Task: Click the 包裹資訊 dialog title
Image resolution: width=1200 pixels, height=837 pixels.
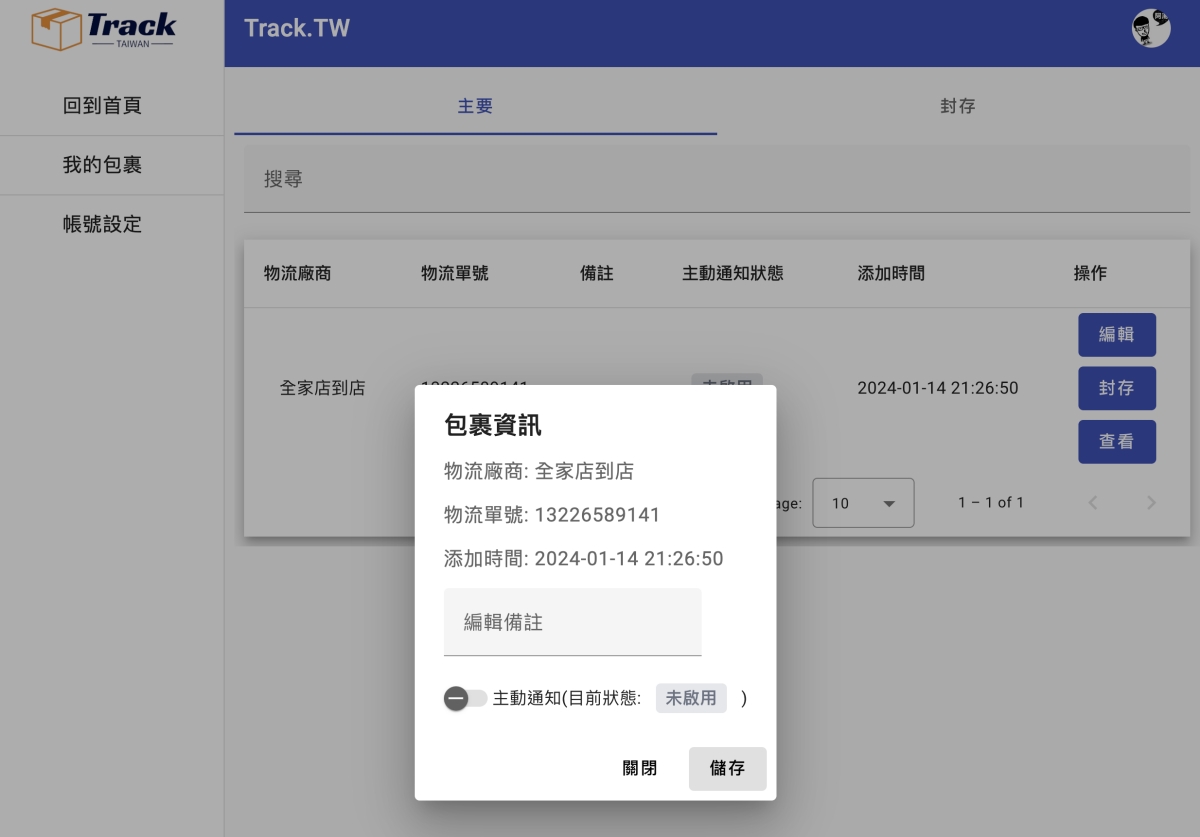Action: [493, 425]
